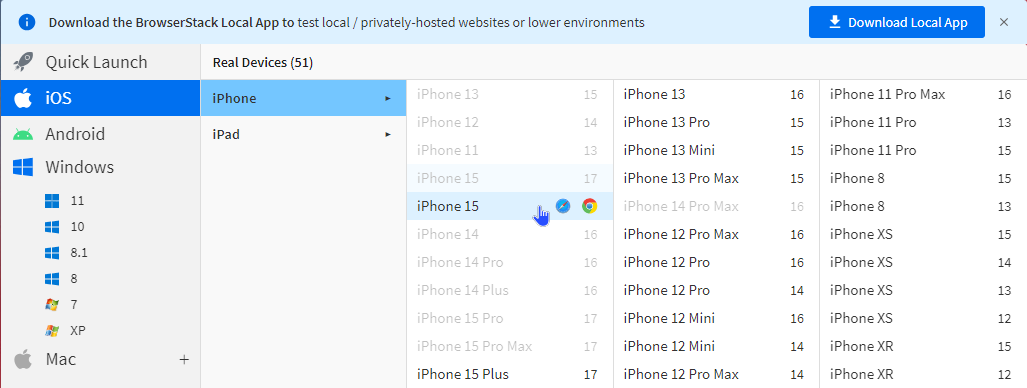
Task: Open the Quick Launch menu item
Action: 100,63
